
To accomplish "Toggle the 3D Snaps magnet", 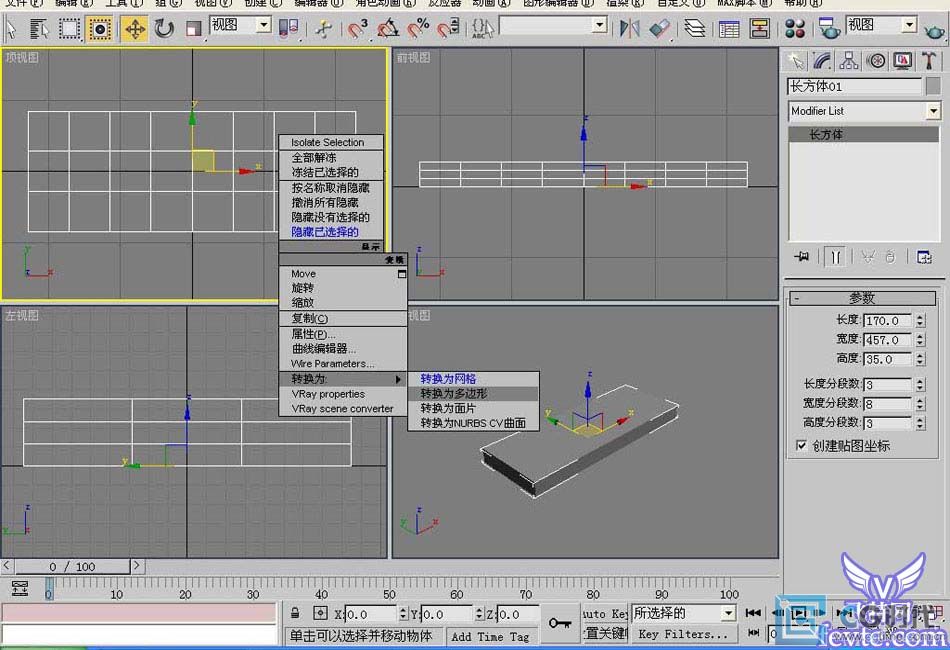I will (357, 28).
